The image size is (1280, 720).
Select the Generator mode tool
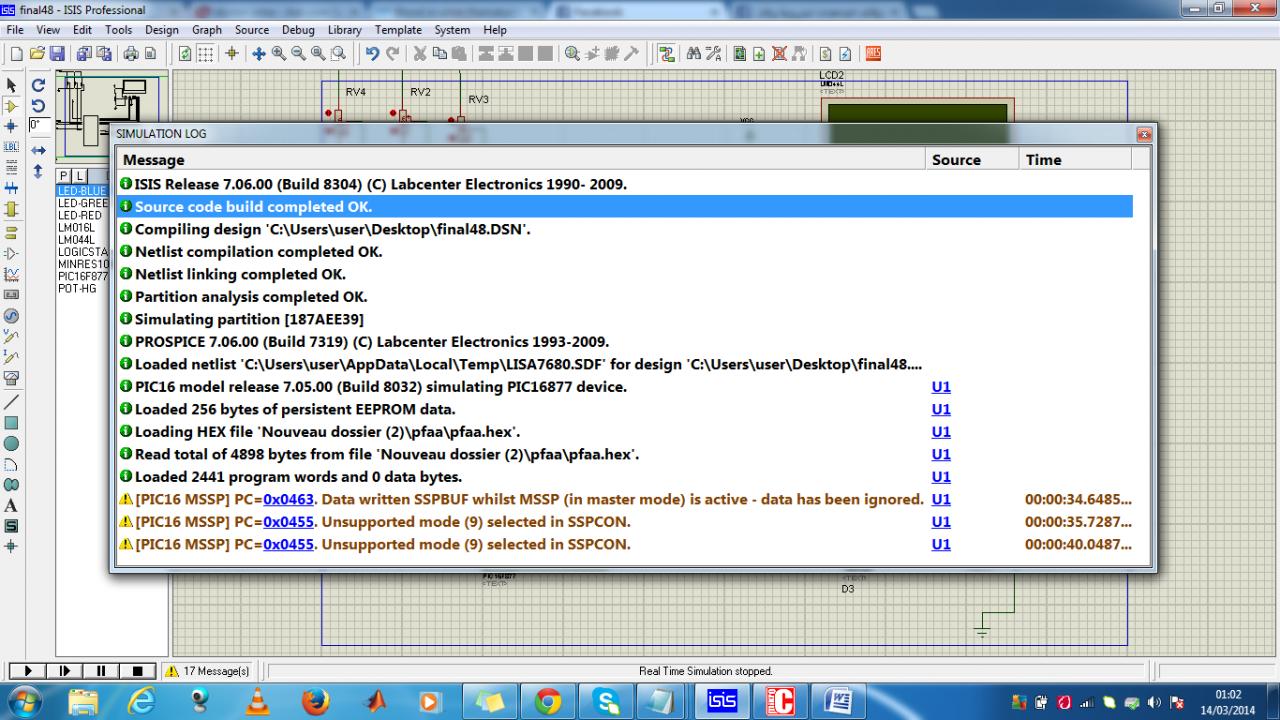[x=12, y=316]
